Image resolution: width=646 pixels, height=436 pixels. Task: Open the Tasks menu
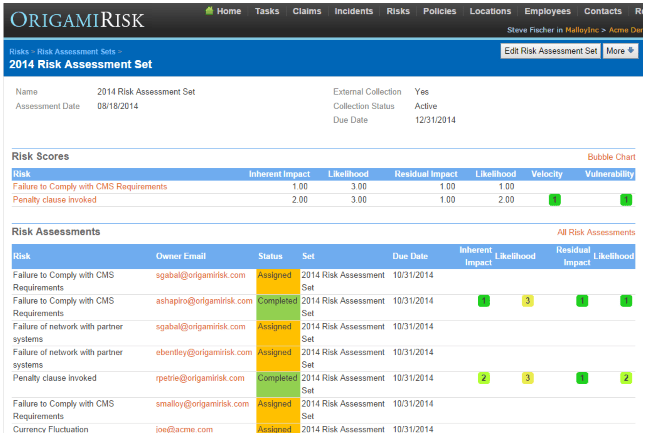point(267,11)
